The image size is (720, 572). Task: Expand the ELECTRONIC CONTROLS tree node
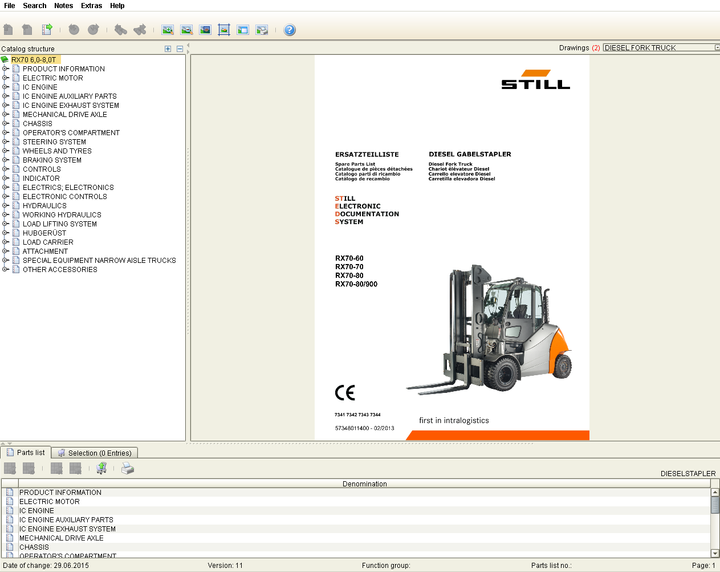click(x=5, y=196)
